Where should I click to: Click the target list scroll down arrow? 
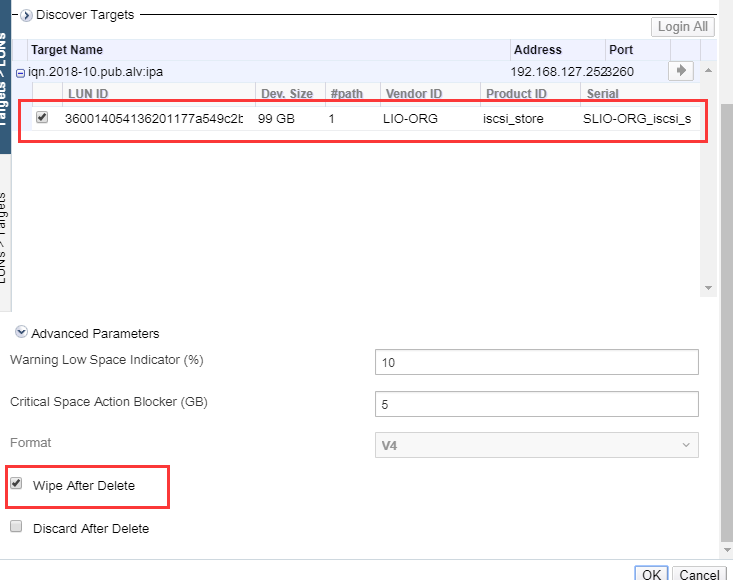click(708, 288)
